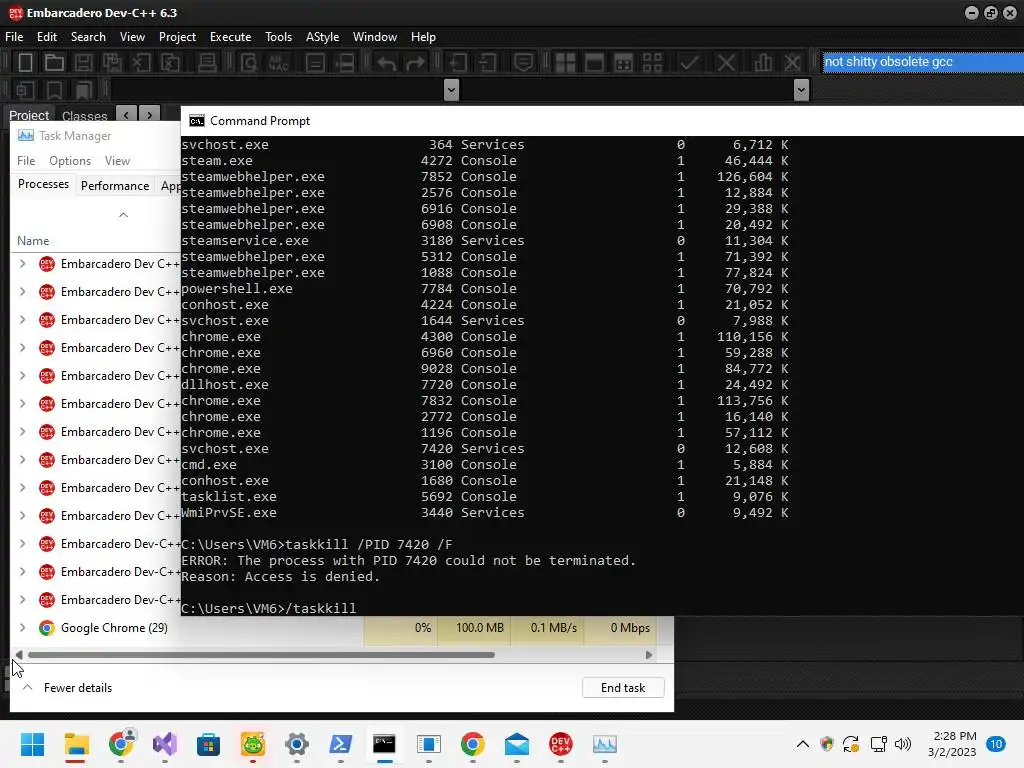Open the Execute menu
The height and width of the screenshot is (768, 1024).
[231, 37]
